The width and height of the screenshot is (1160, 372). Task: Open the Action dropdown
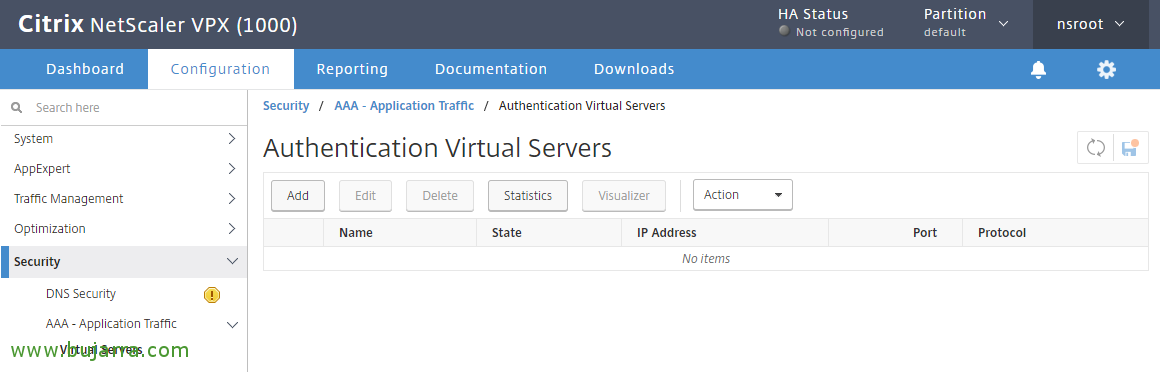743,195
